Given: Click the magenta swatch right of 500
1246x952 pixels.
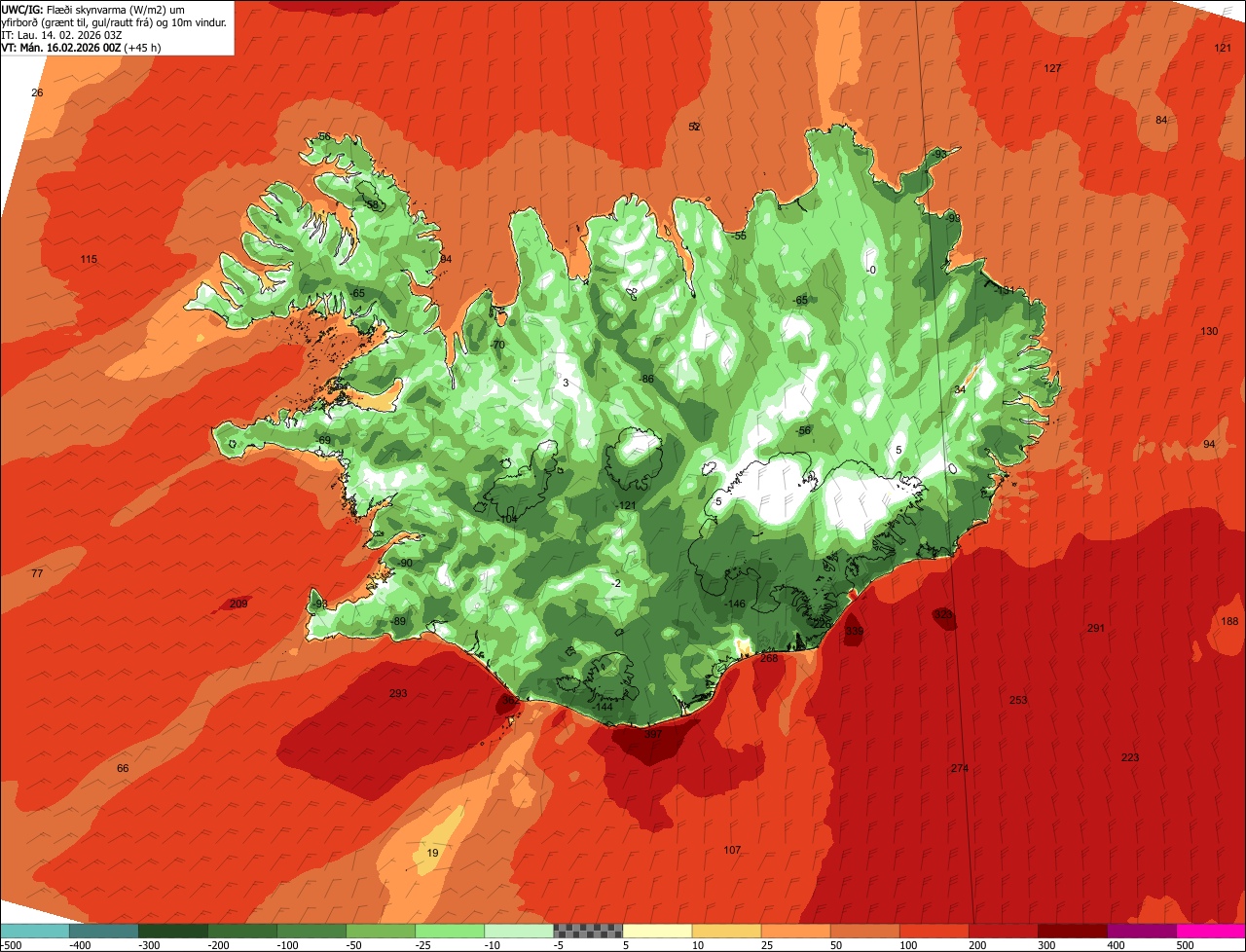Looking at the screenshot, I should 1211,931.
